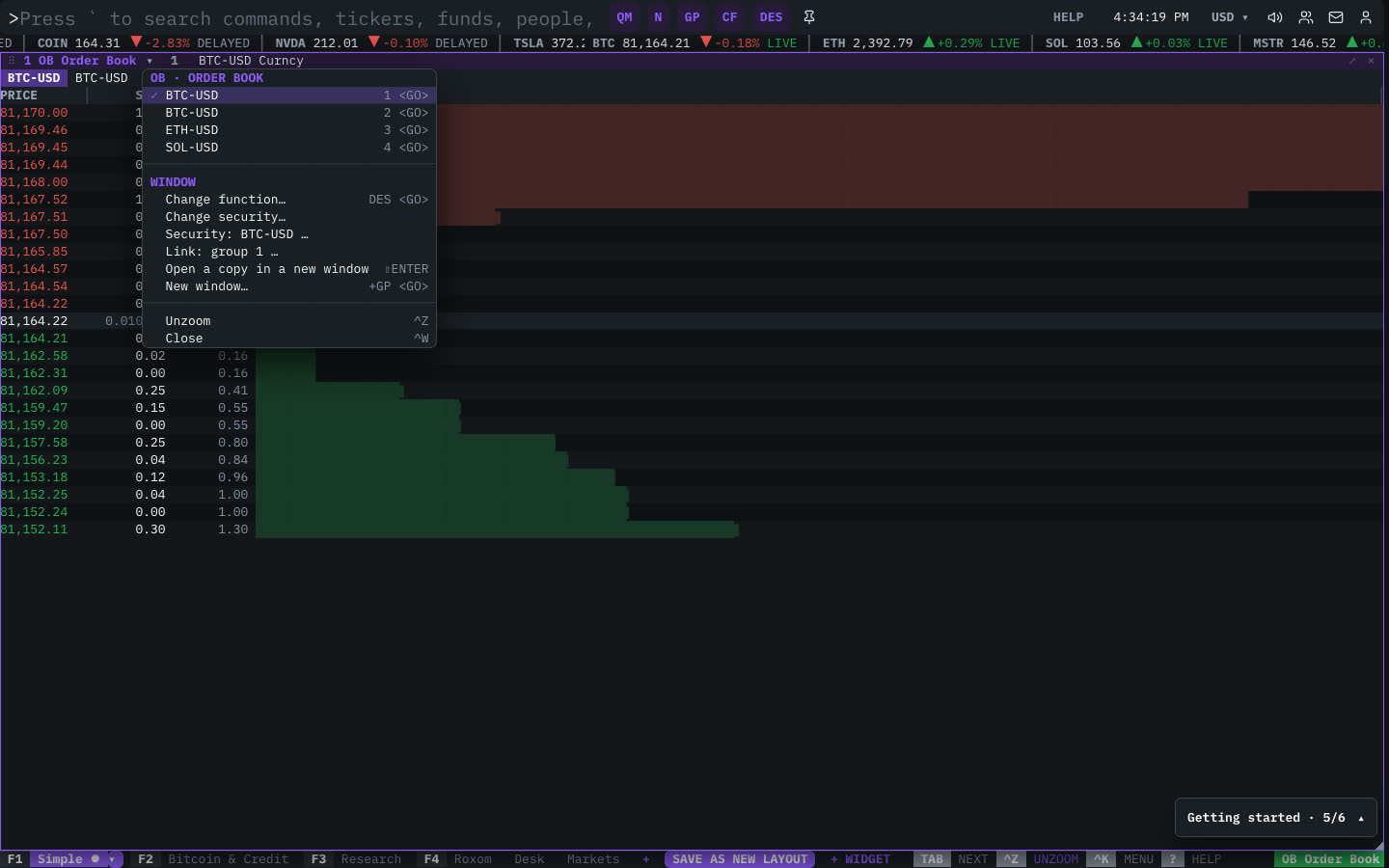Click the COIN 164.31 ticker
Screen dimensions: 1389x868
pos(143,43)
